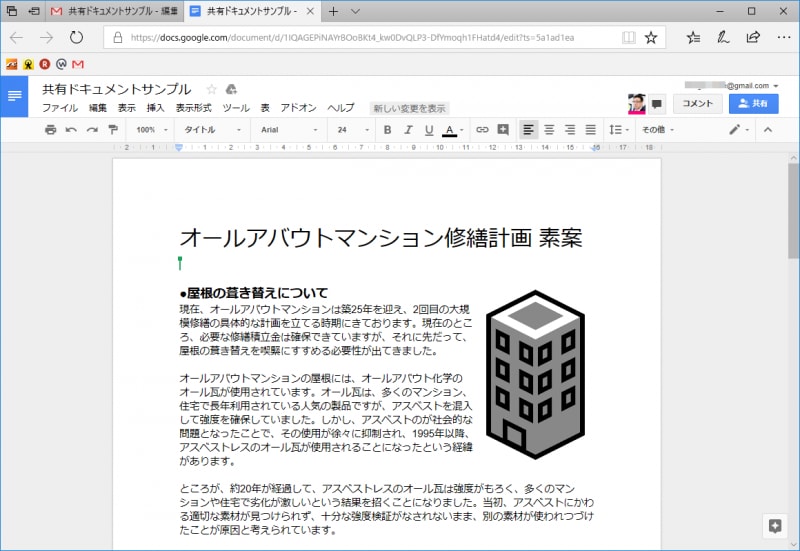The image size is (800, 551).
Task: Collapse the menus with the chevron
Action: 767,130
